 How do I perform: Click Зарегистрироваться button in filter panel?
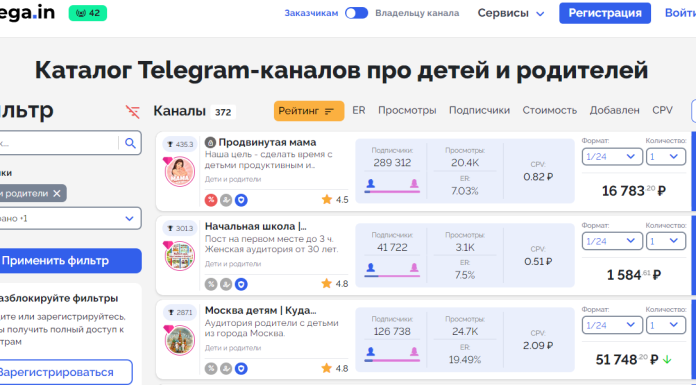(65, 372)
